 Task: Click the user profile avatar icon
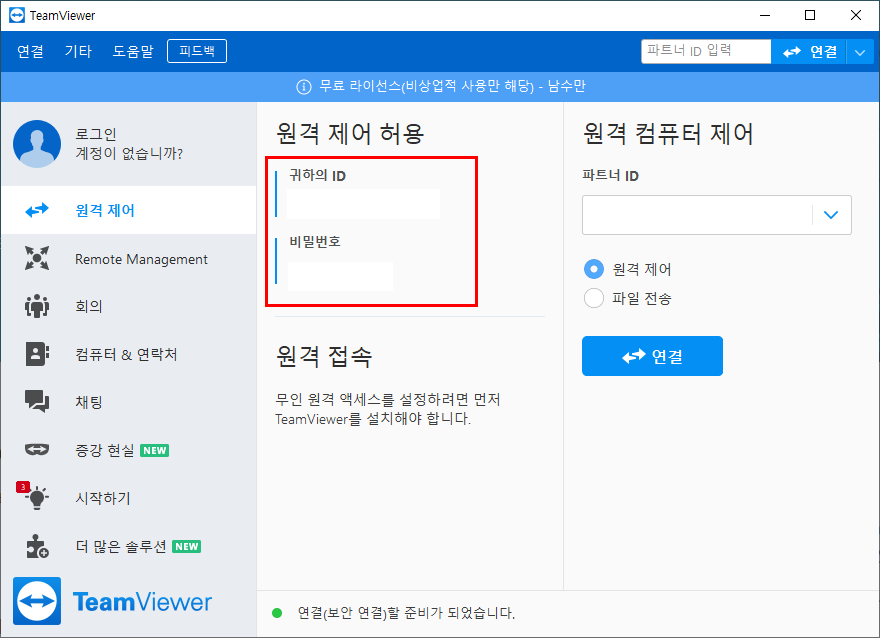(x=37, y=144)
